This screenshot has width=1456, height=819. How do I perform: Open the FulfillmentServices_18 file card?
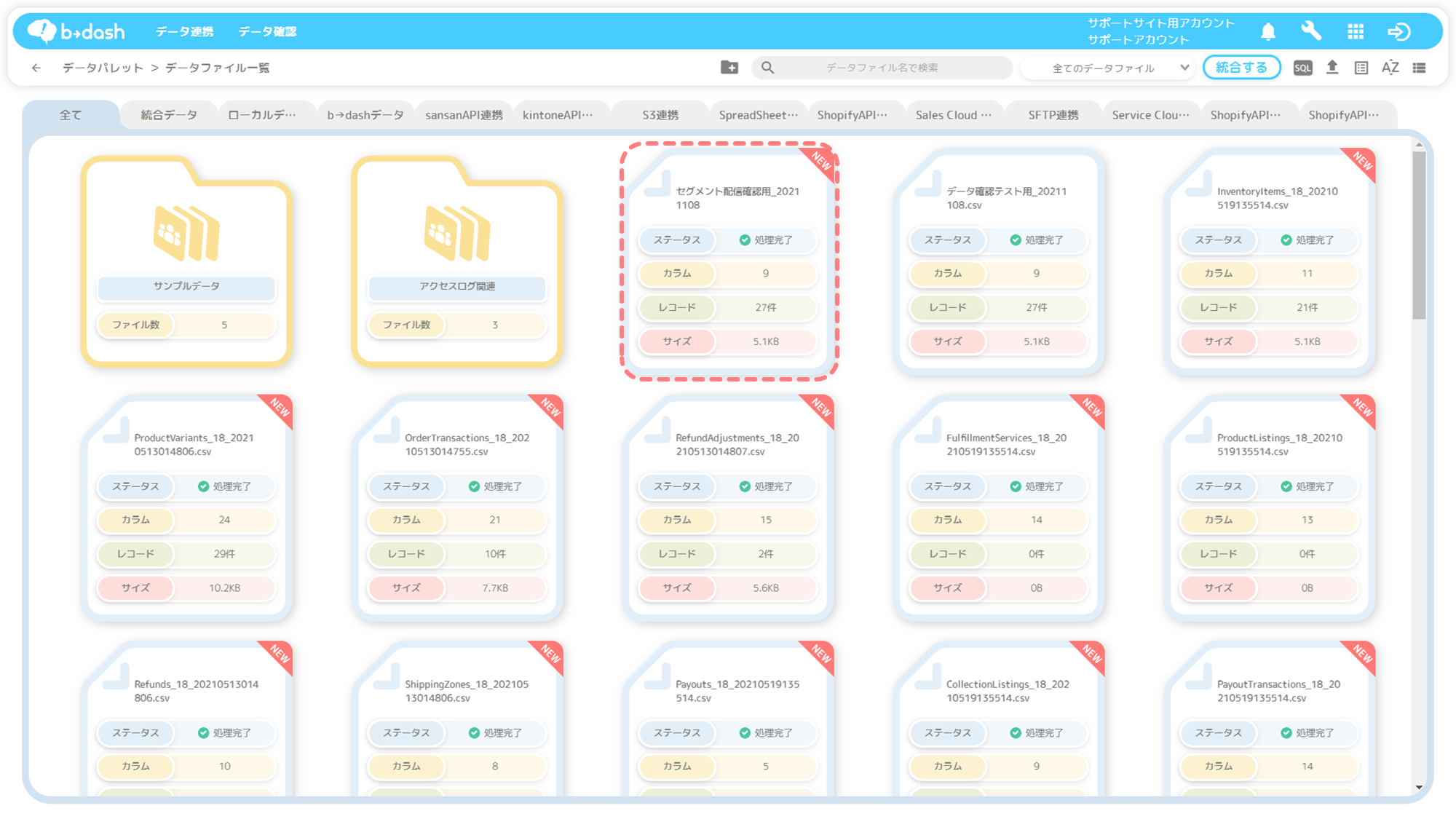(999, 508)
